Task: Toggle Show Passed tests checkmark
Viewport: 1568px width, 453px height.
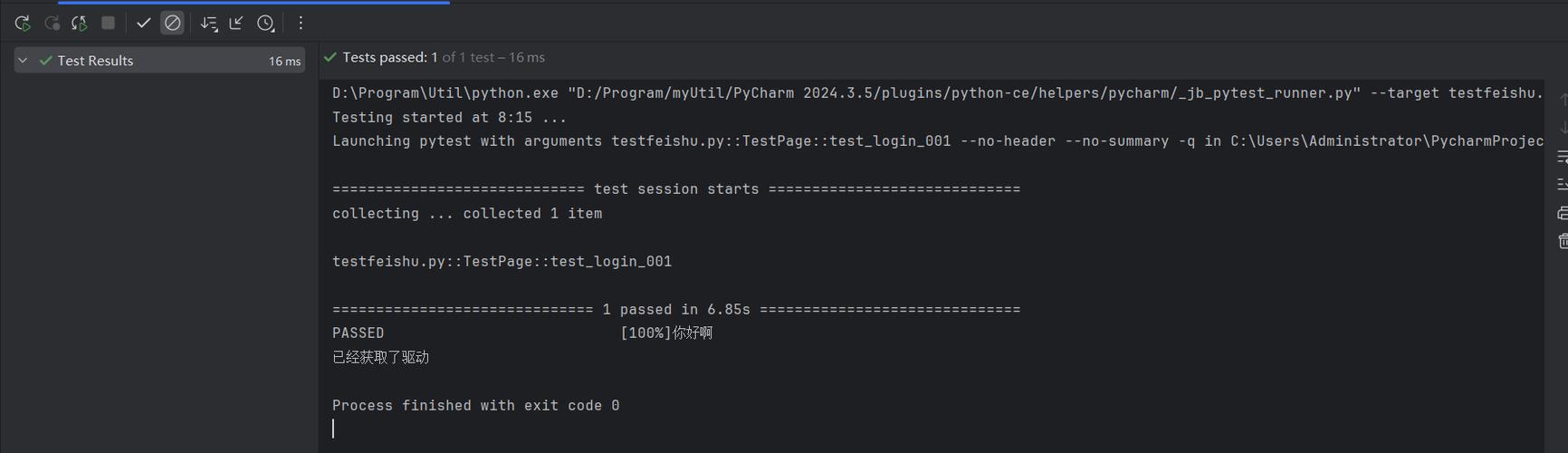Action: point(143,24)
